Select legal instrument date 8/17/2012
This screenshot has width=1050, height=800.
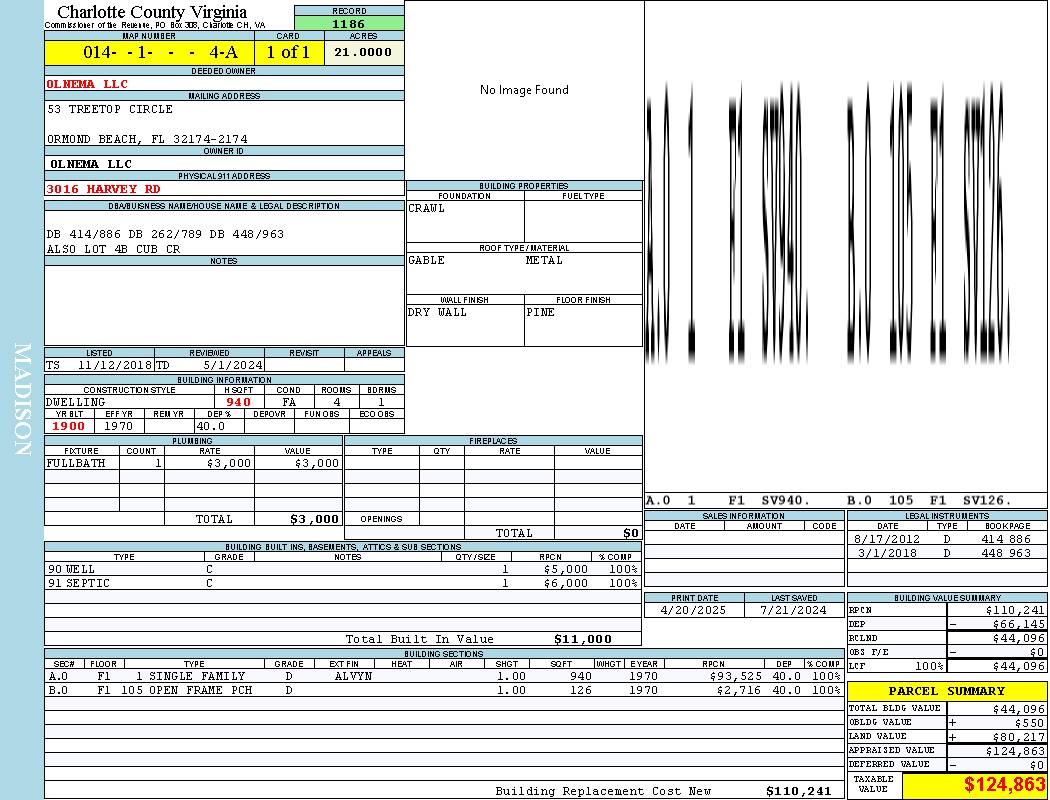coord(887,539)
